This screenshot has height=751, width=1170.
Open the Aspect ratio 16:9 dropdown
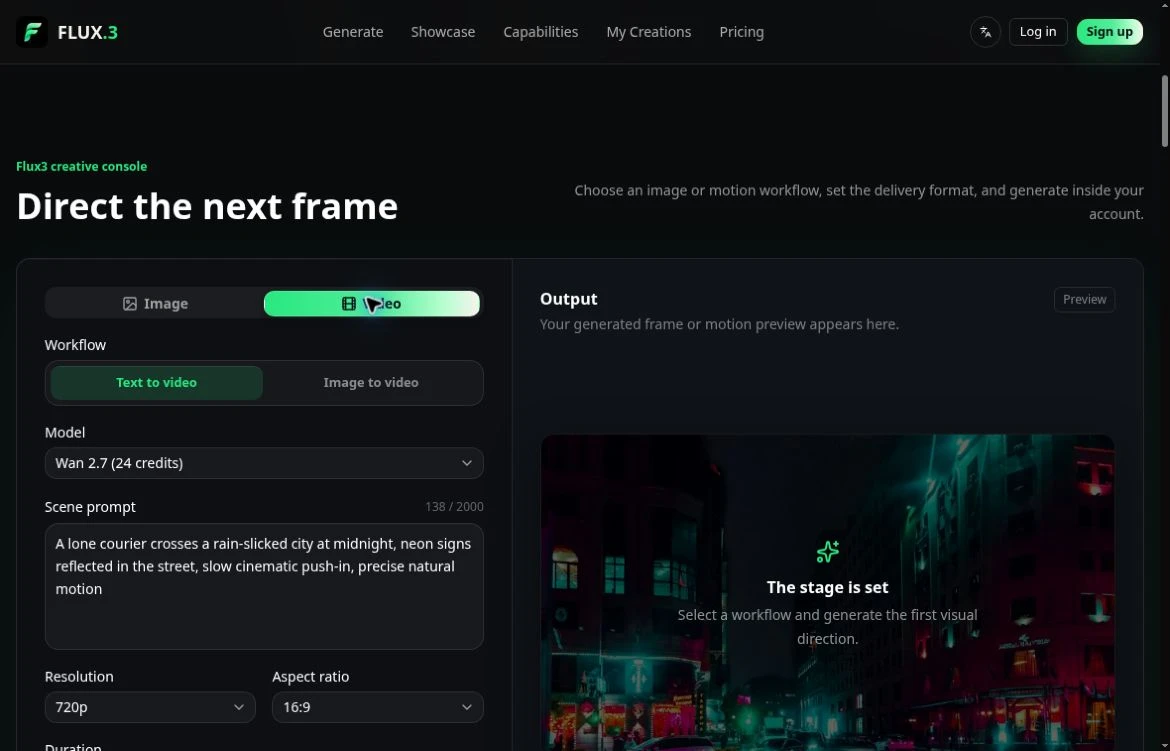[x=378, y=707]
